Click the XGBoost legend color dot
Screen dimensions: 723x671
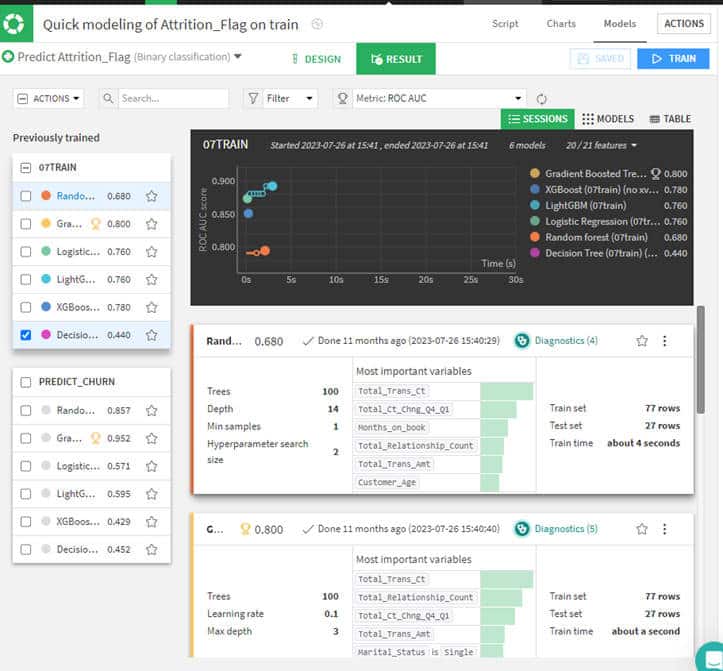click(535, 189)
